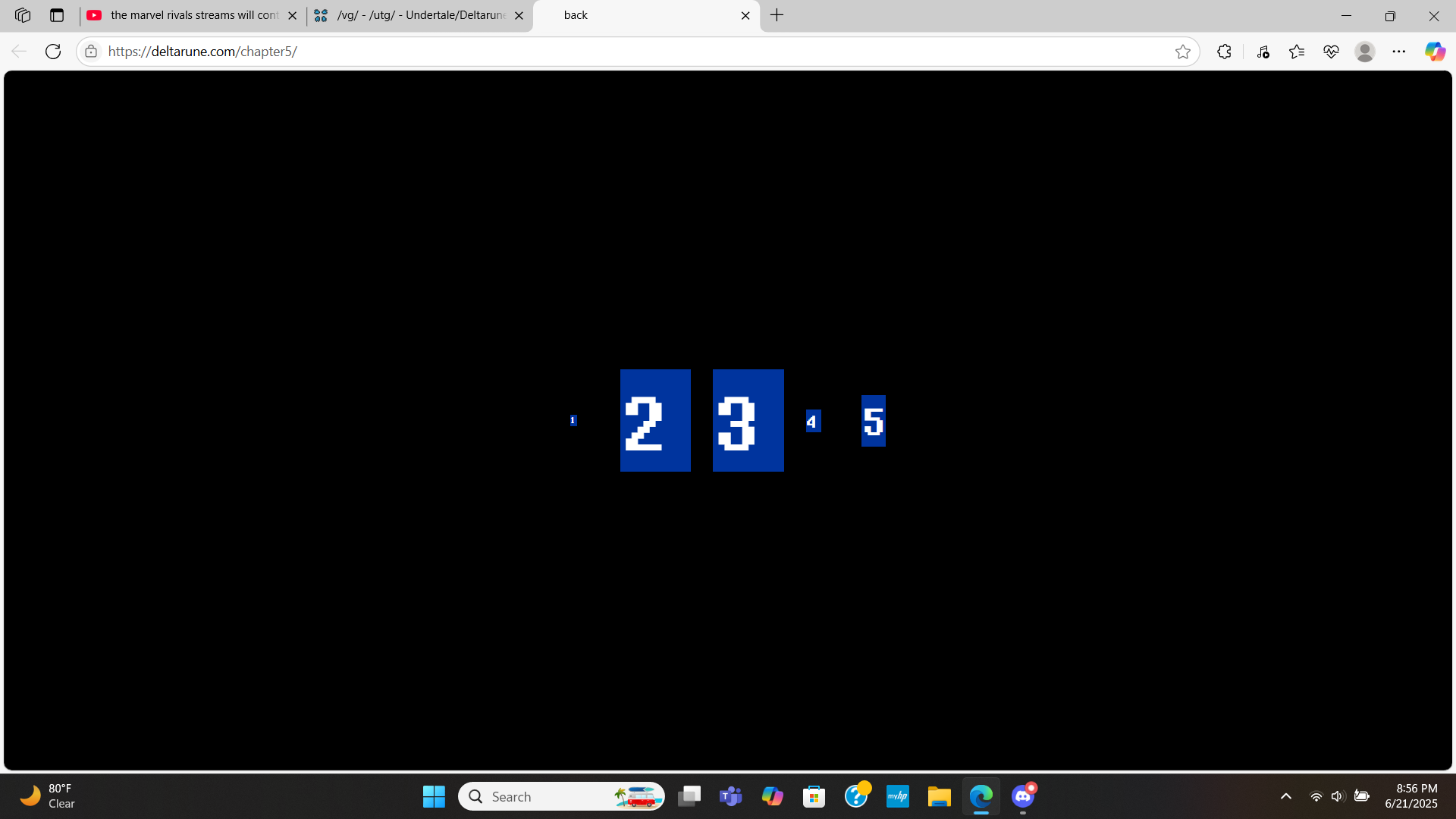The width and height of the screenshot is (1456, 819).
Task: Open Browser essentials heart icon
Action: (x=1331, y=52)
